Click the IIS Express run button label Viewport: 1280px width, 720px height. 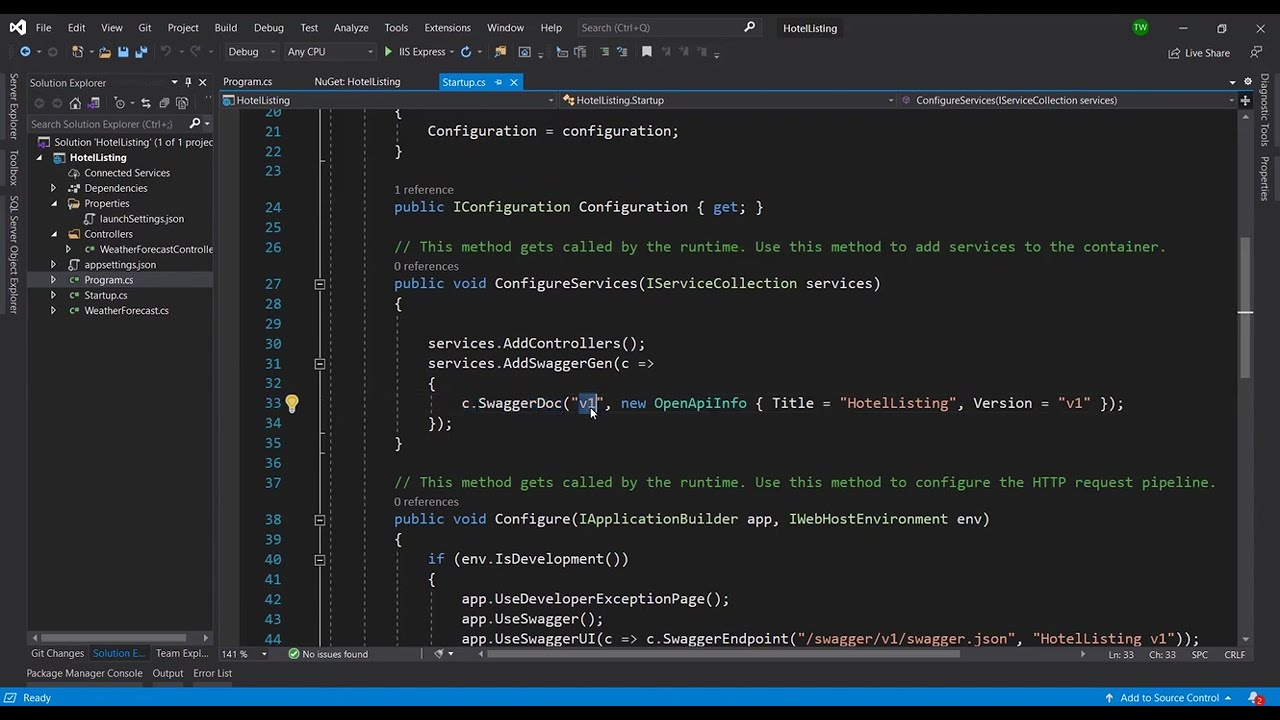click(x=421, y=52)
